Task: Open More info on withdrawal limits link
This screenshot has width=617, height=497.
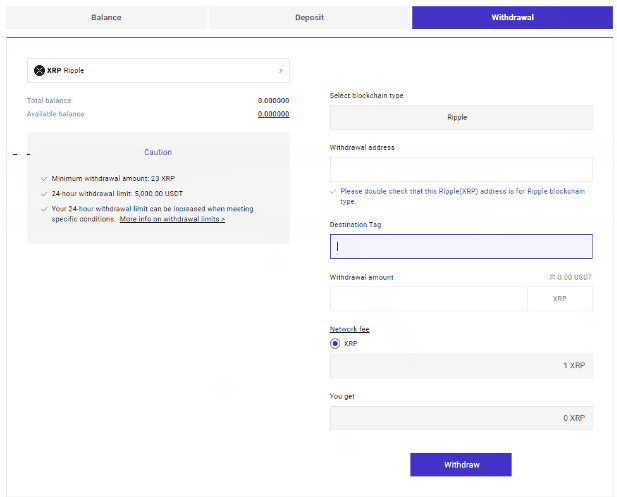Action: pos(172,219)
